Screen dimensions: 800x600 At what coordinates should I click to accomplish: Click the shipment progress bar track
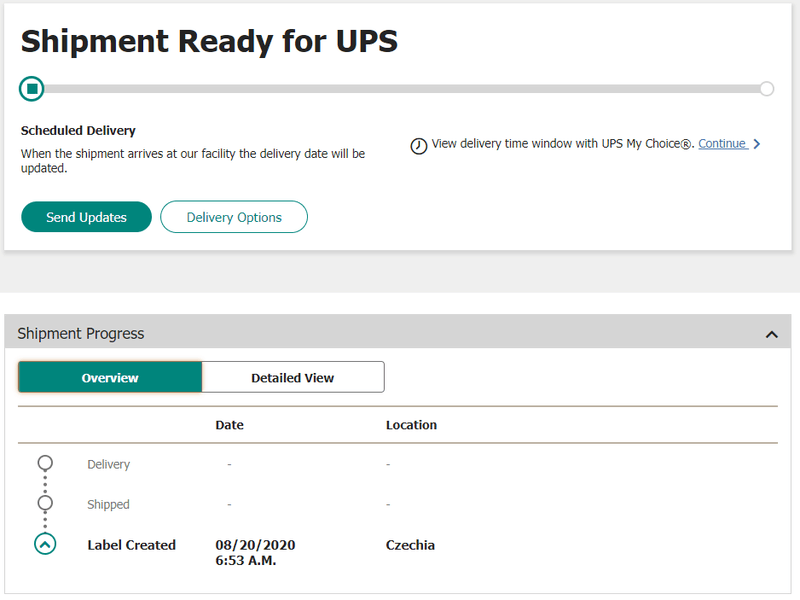400,89
